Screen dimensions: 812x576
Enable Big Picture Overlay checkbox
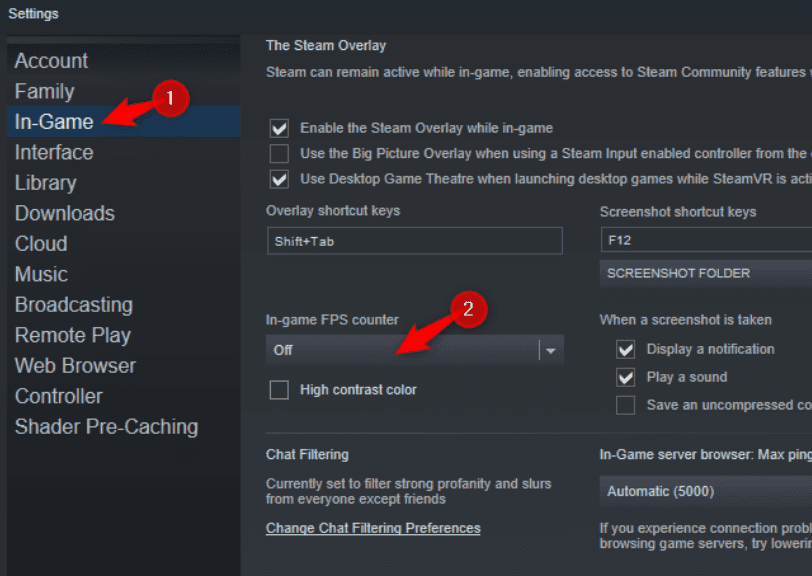(x=280, y=154)
